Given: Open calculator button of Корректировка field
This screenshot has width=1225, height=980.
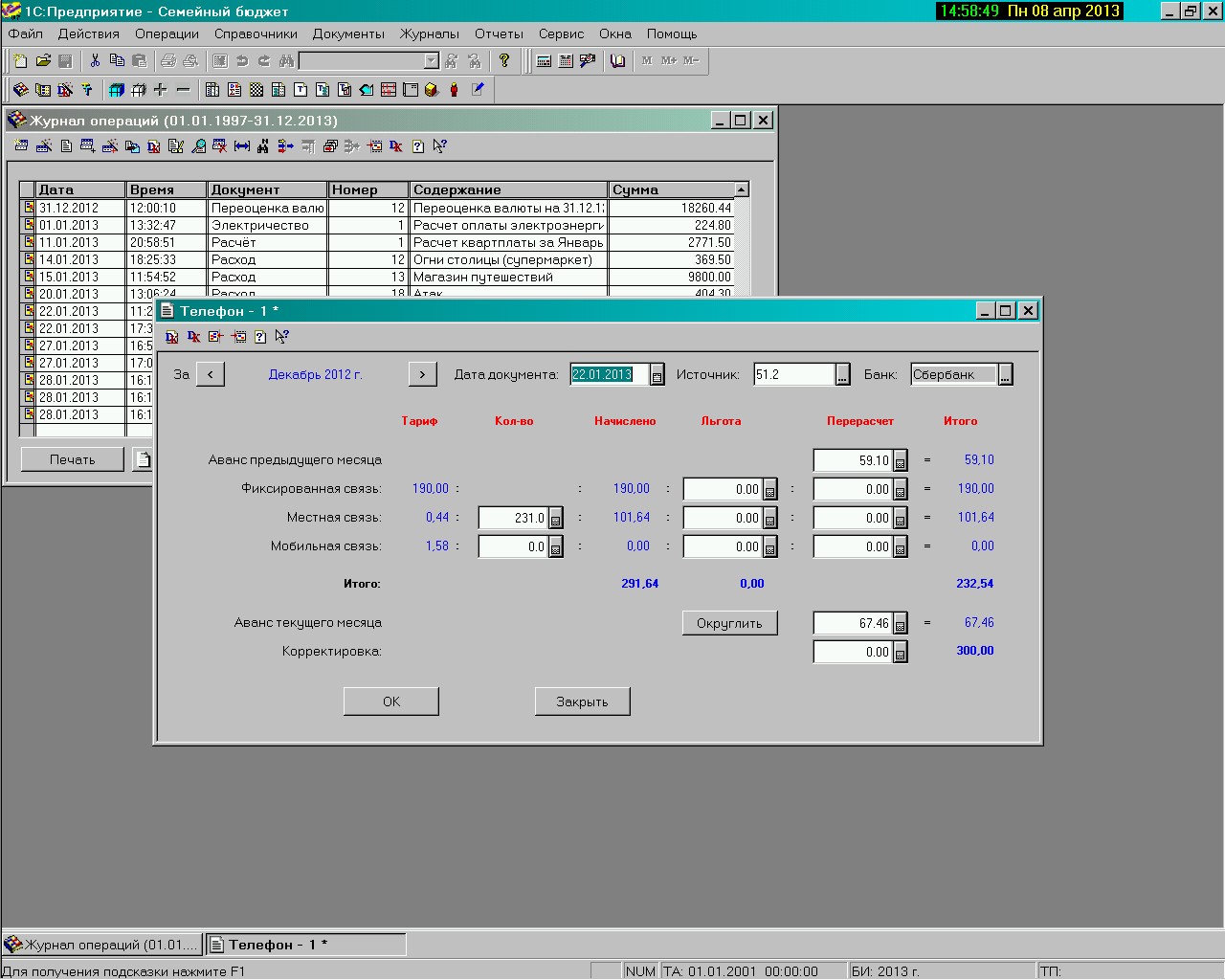Looking at the screenshot, I should coord(901,653).
